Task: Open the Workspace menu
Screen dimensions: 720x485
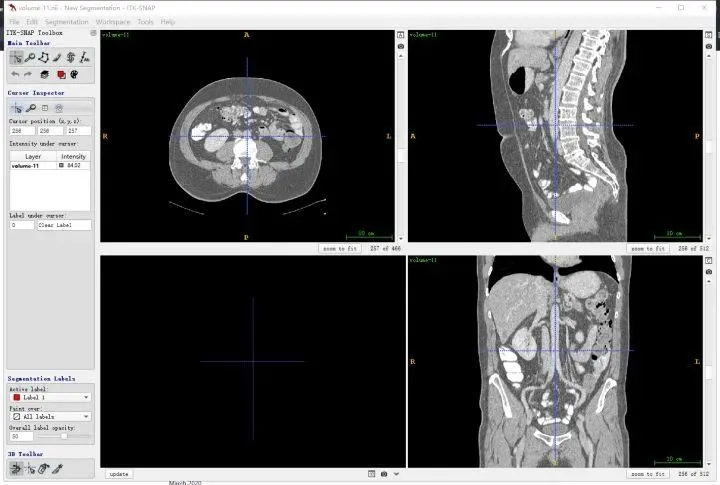Action: (x=113, y=22)
